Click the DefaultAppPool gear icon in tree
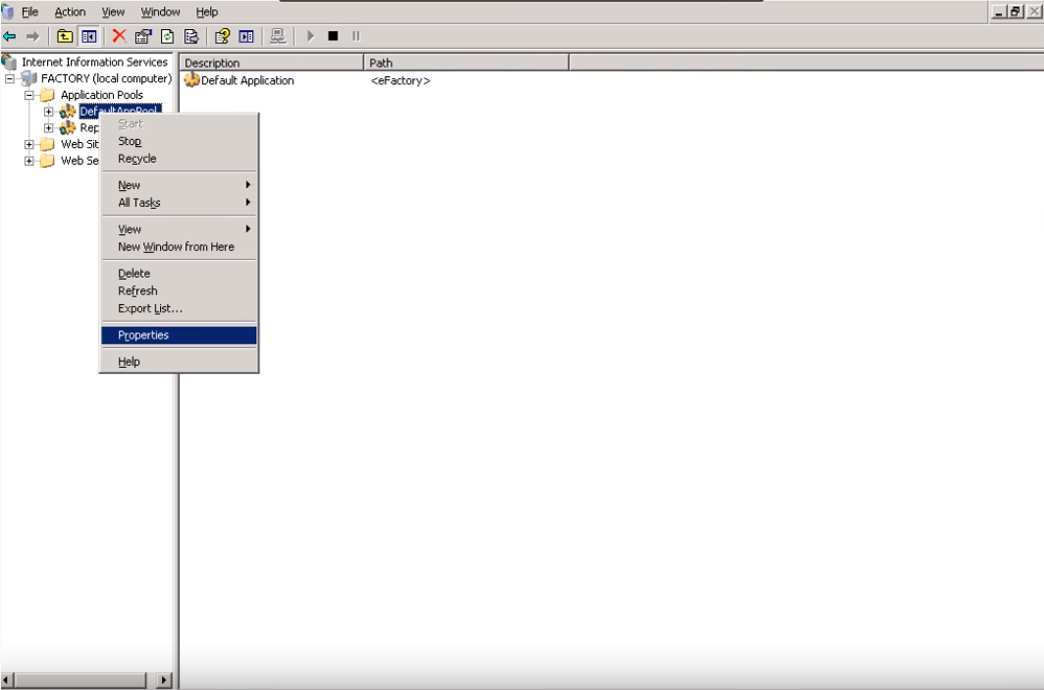This screenshot has height=690, width=1044. 67,111
